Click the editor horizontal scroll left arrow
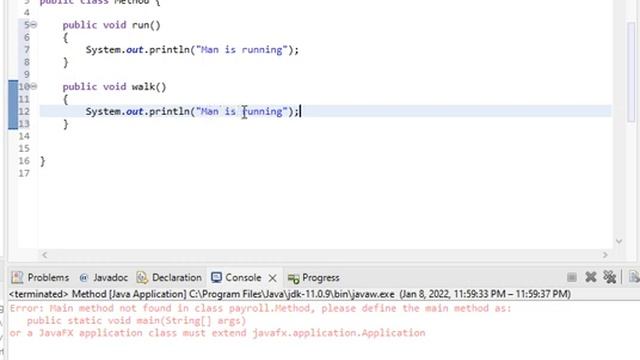640x360 pixels. point(44,255)
